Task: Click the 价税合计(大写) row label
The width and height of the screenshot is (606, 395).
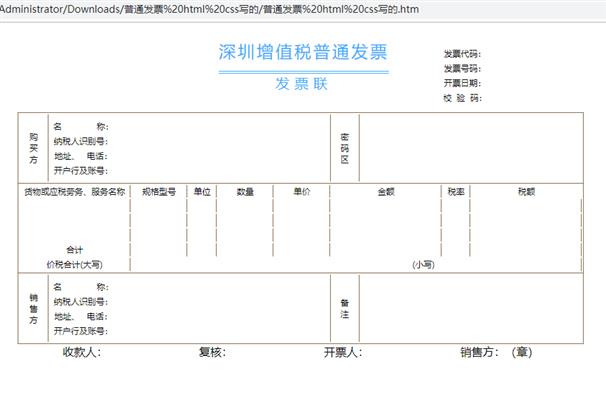Action: coord(74,264)
